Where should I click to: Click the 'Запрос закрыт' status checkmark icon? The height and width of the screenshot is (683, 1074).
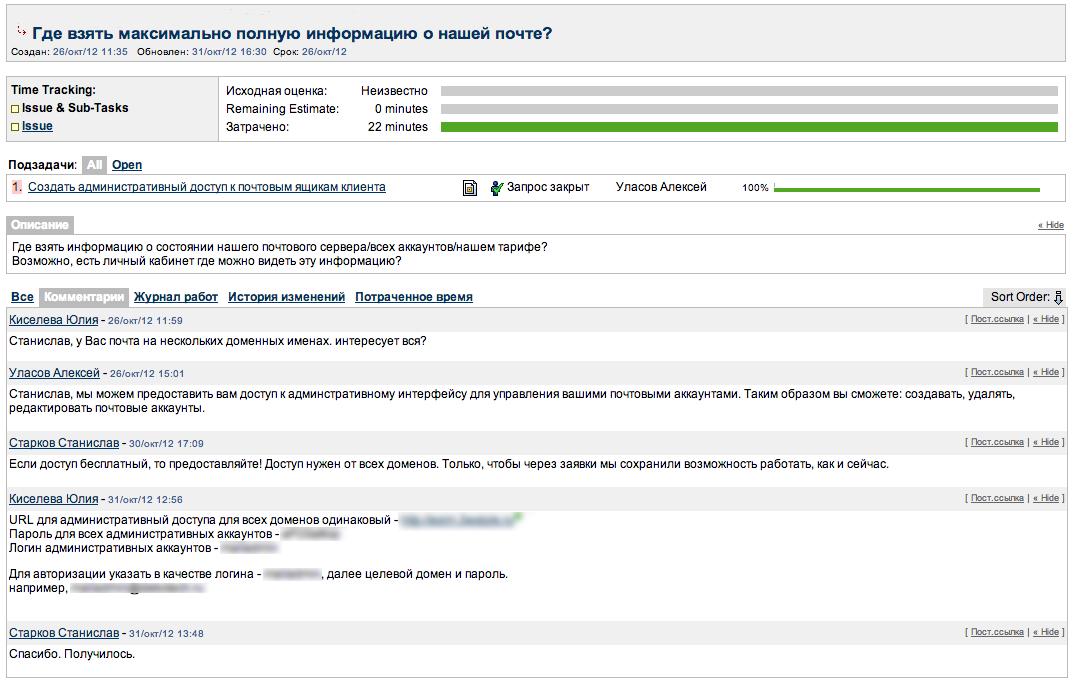click(497, 188)
